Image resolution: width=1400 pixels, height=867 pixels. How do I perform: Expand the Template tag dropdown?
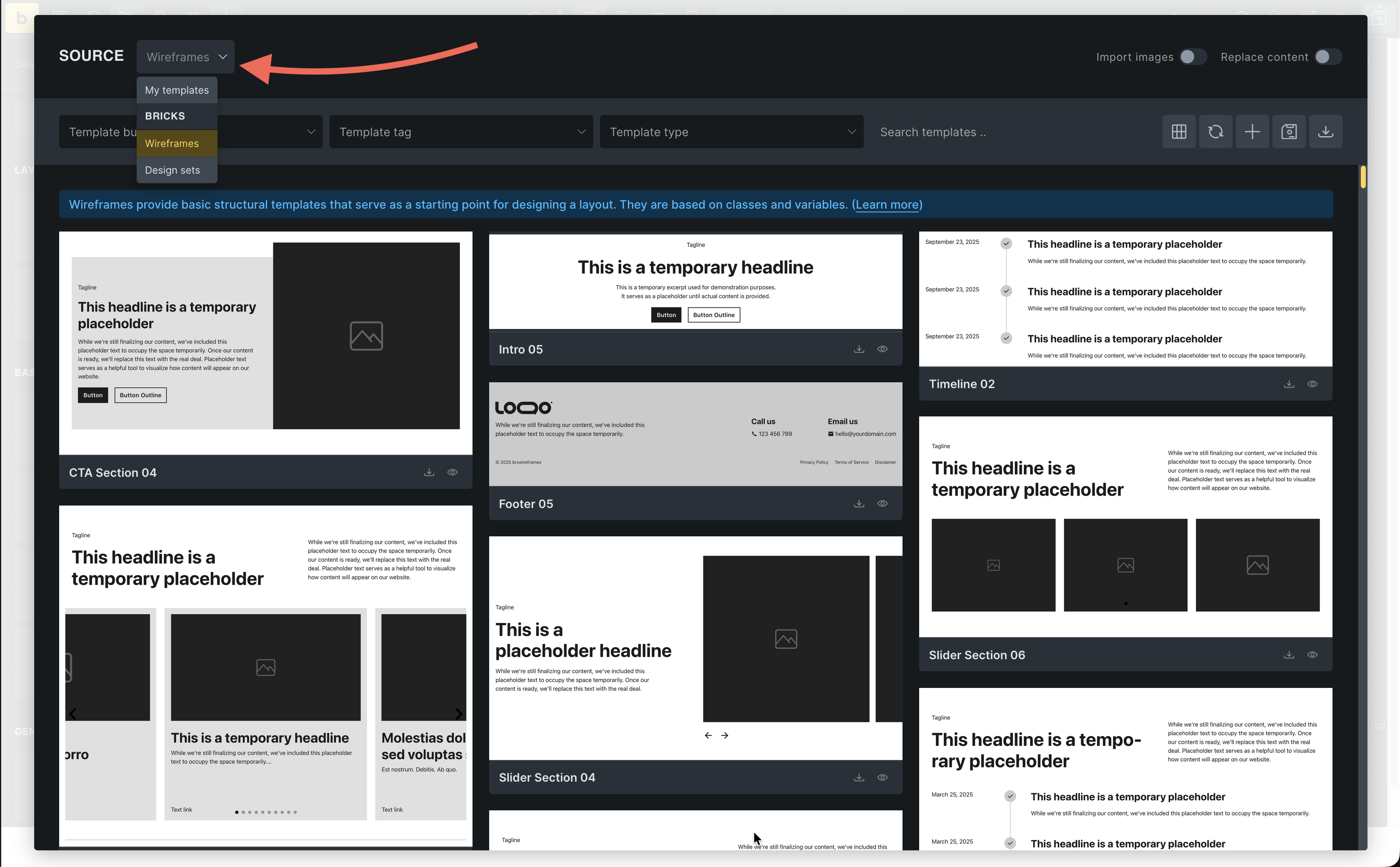pos(461,132)
